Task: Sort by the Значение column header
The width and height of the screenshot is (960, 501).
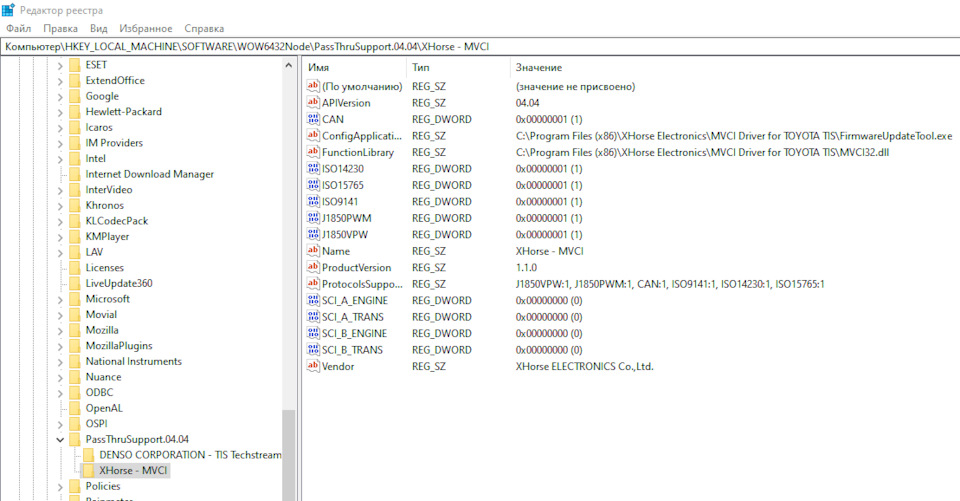Action: [735, 67]
